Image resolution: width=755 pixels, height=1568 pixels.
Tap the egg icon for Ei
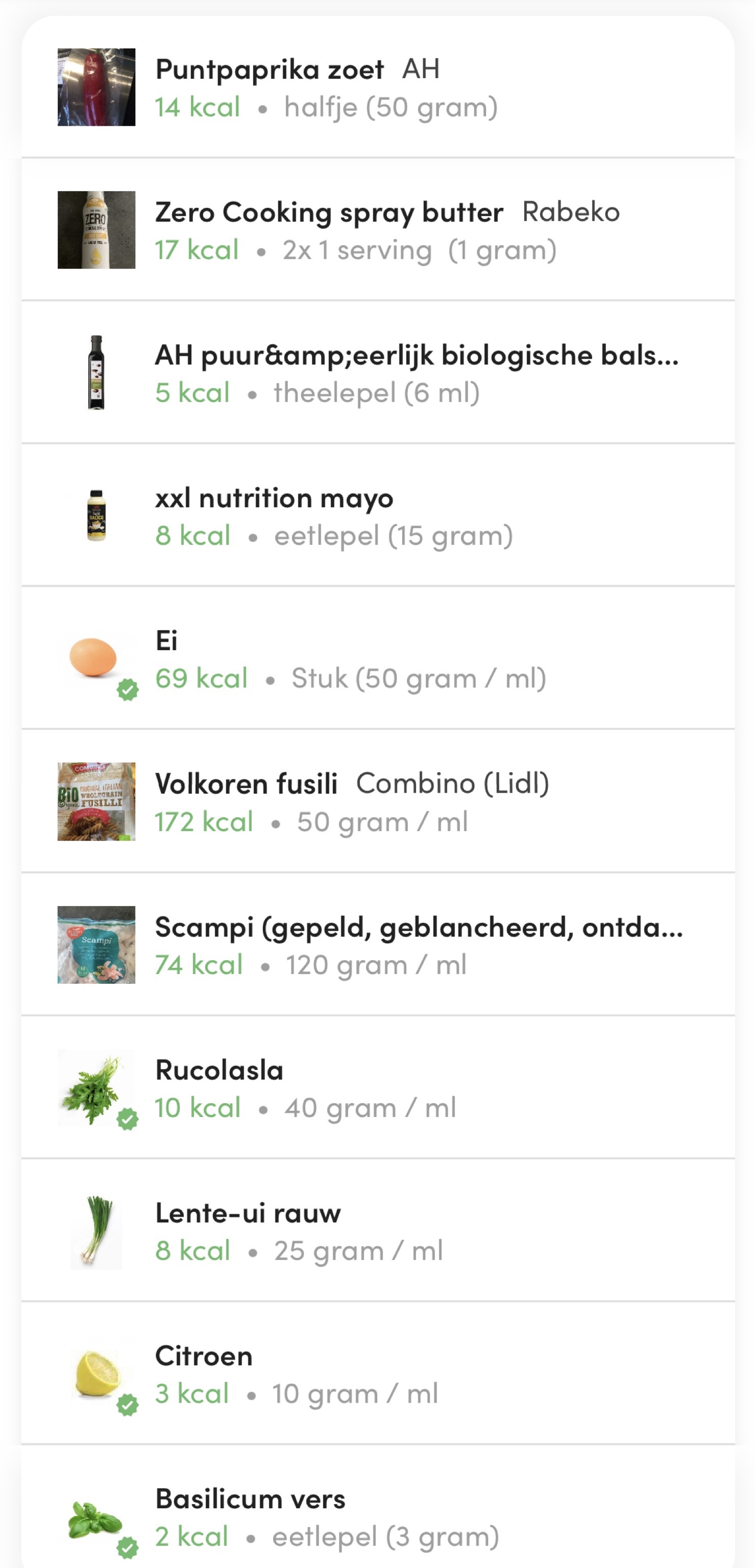coord(93,657)
